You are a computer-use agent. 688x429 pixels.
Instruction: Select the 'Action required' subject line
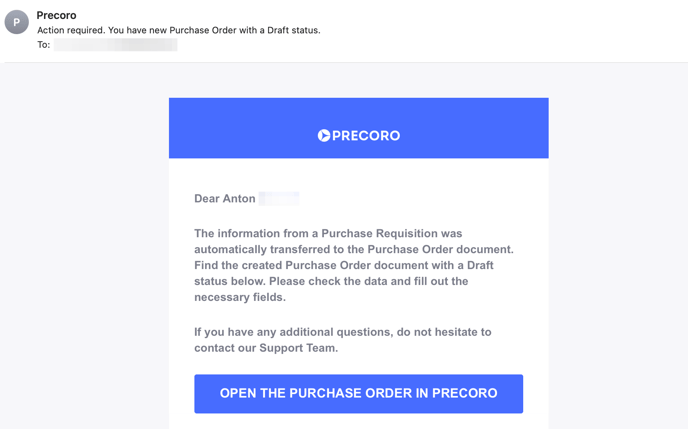(179, 30)
